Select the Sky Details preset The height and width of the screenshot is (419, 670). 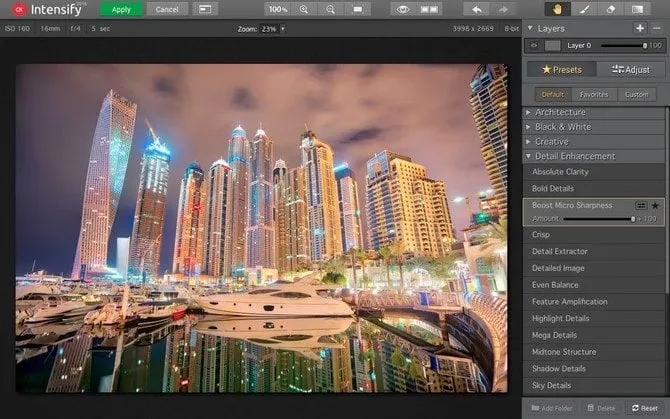pyautogui.click(x=552, y=385)
